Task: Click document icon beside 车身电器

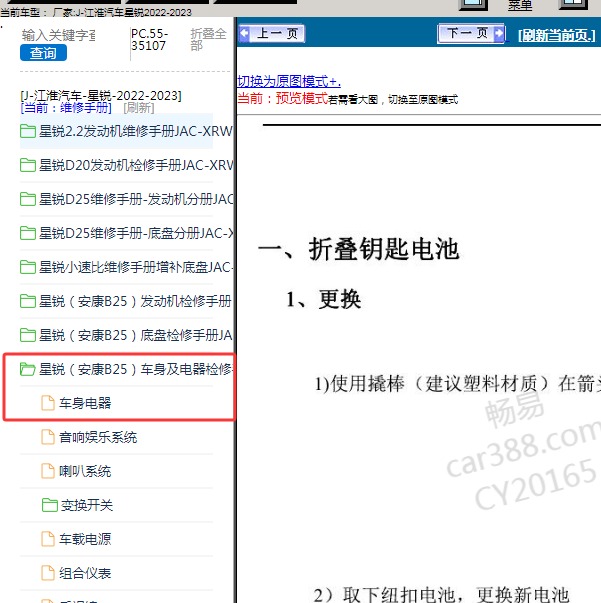Action: coord(48,403)
